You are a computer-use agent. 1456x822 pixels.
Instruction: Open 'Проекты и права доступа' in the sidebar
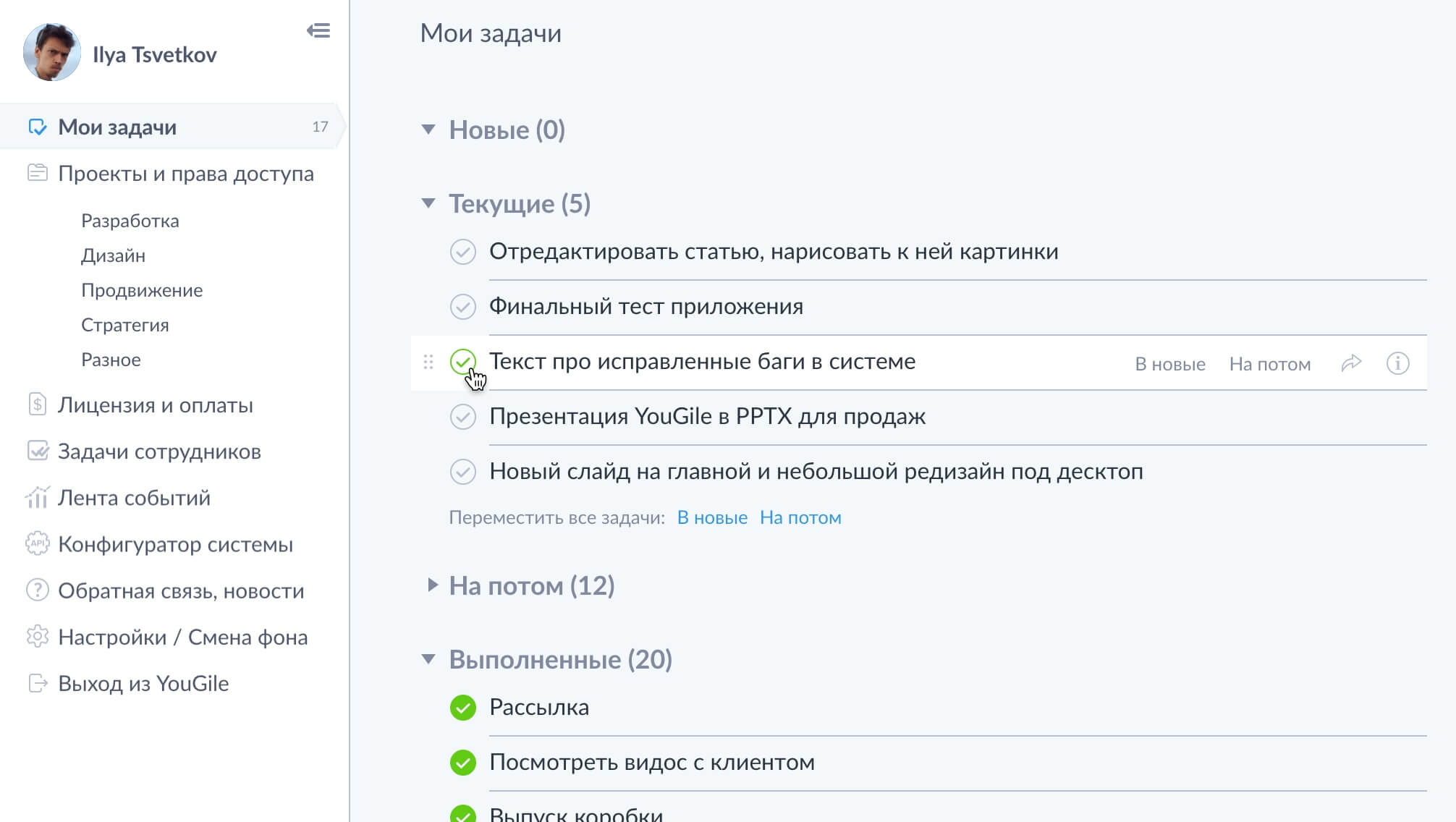(187, 174)
